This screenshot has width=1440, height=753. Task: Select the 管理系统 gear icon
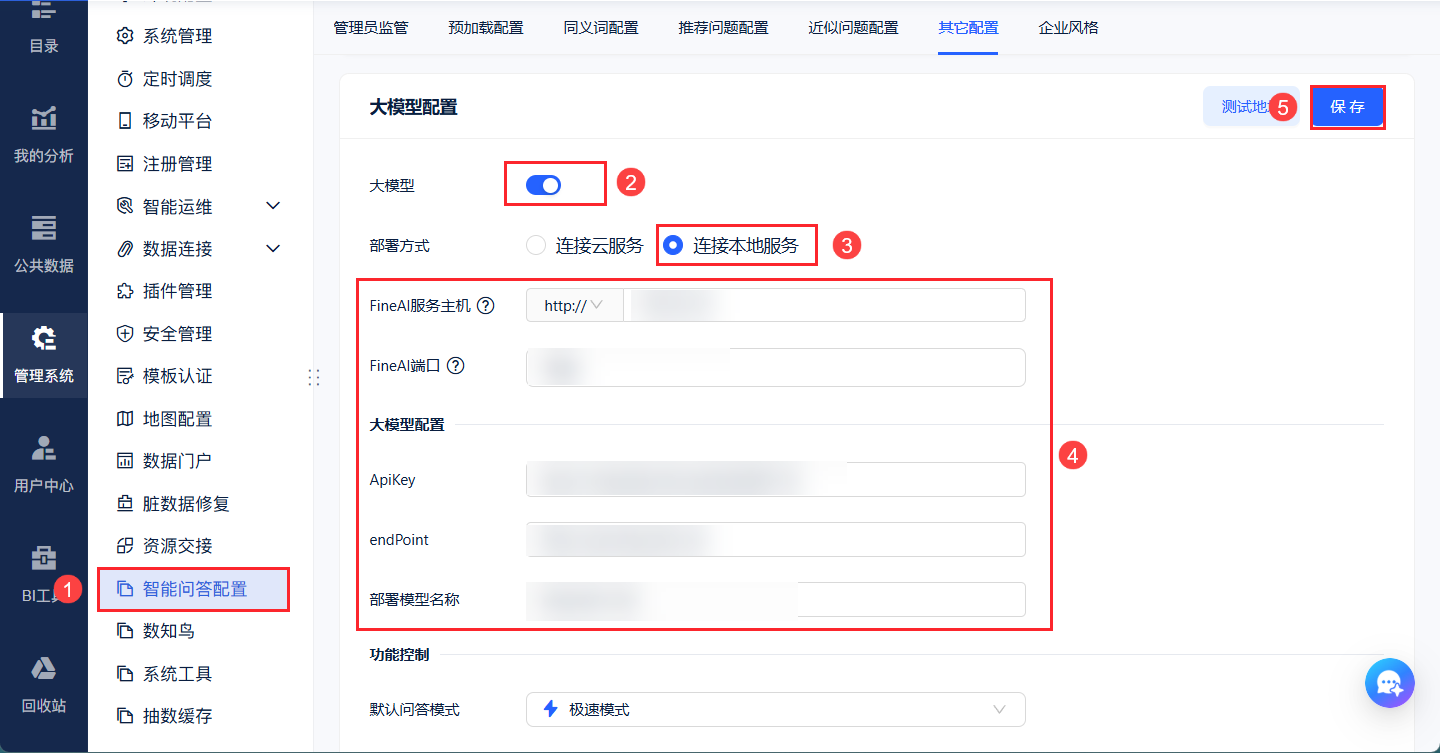[x=44, y=338]
